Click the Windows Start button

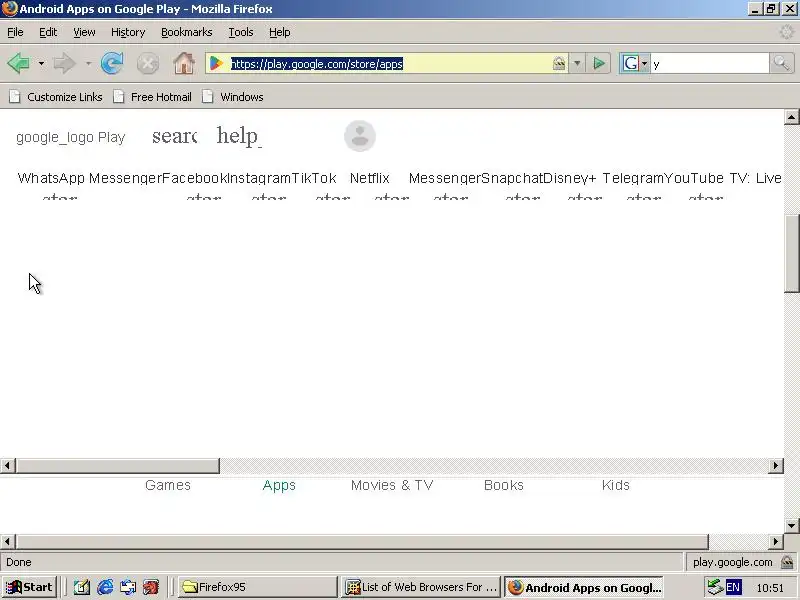[x=29, y=587]
